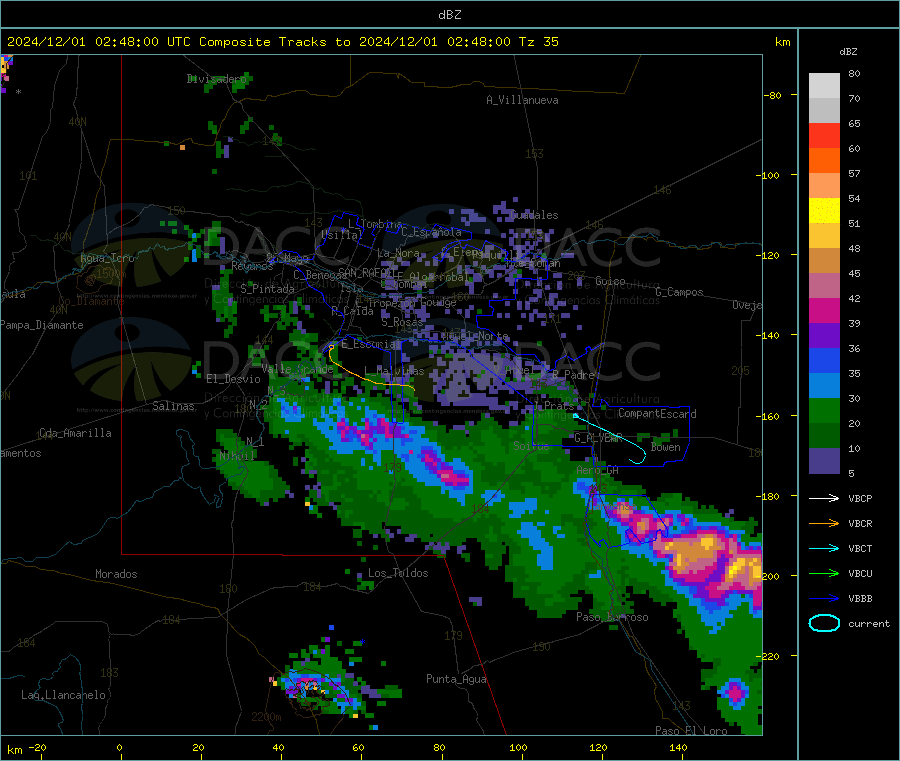The image size is (900, 761).
Task: Click the 'VBCU' legend label
Action: pos(860,573)
